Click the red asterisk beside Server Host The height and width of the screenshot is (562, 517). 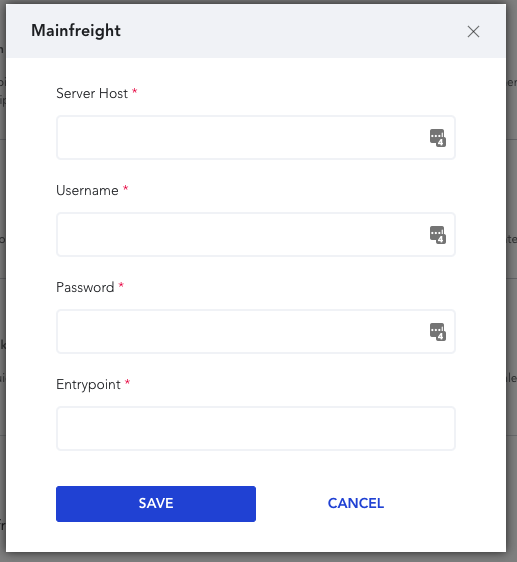(134, 91)
